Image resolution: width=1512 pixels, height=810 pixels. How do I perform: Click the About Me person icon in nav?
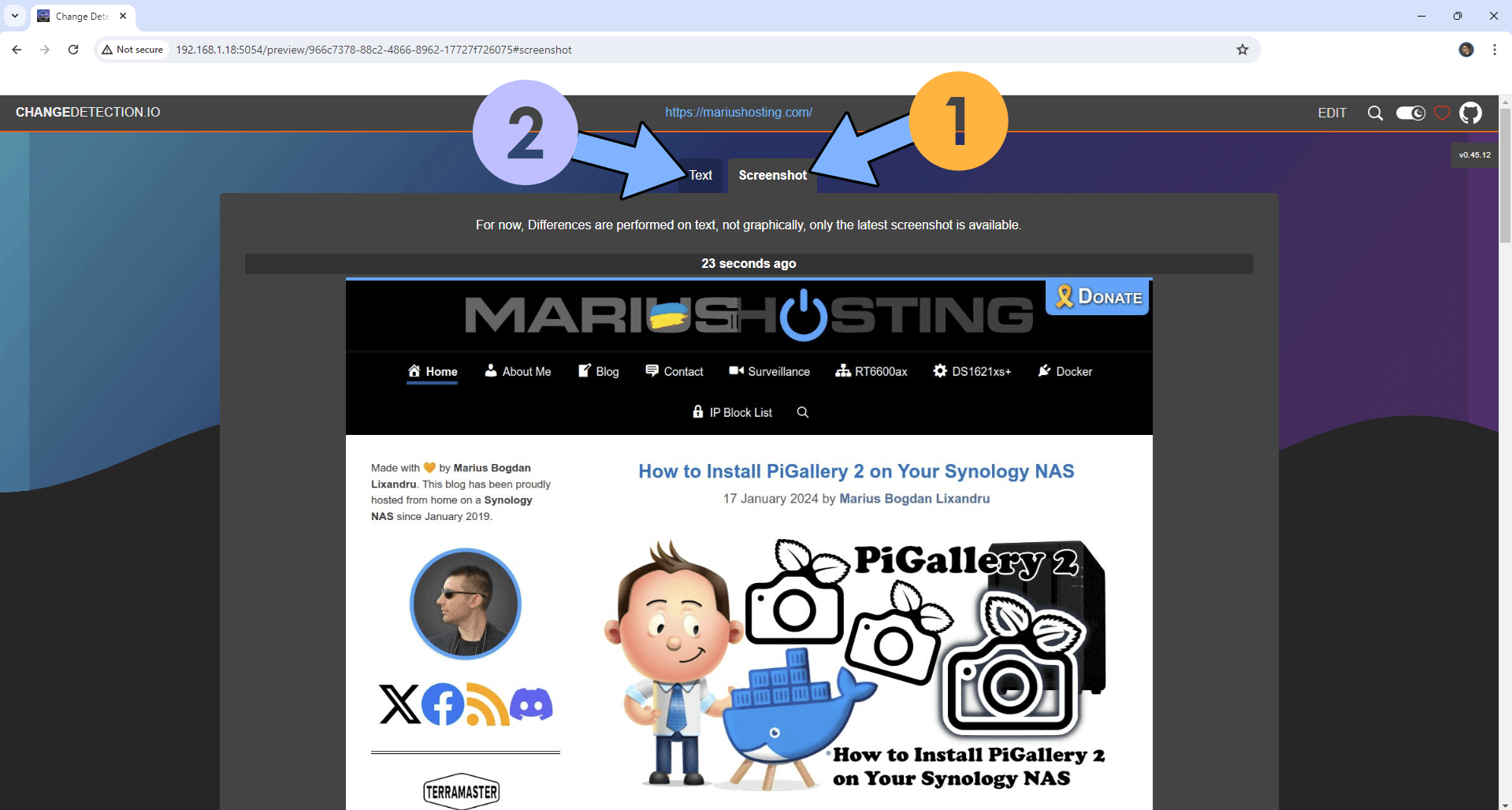click(x=491, y=370)
